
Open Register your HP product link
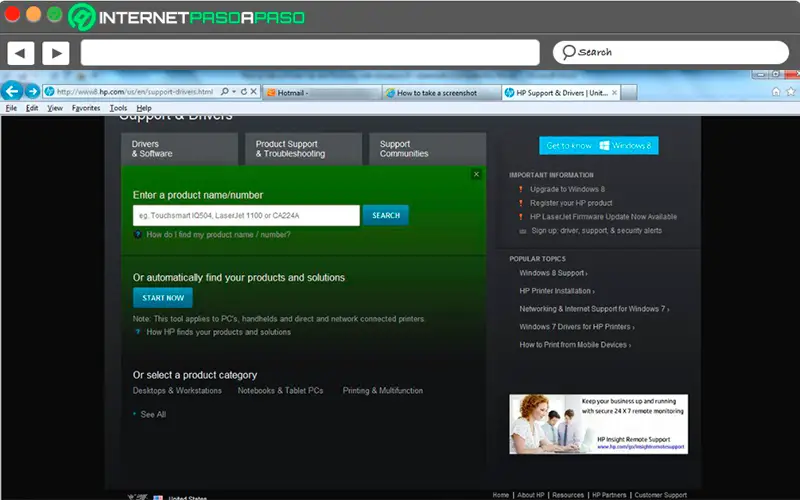pos(571,203)
